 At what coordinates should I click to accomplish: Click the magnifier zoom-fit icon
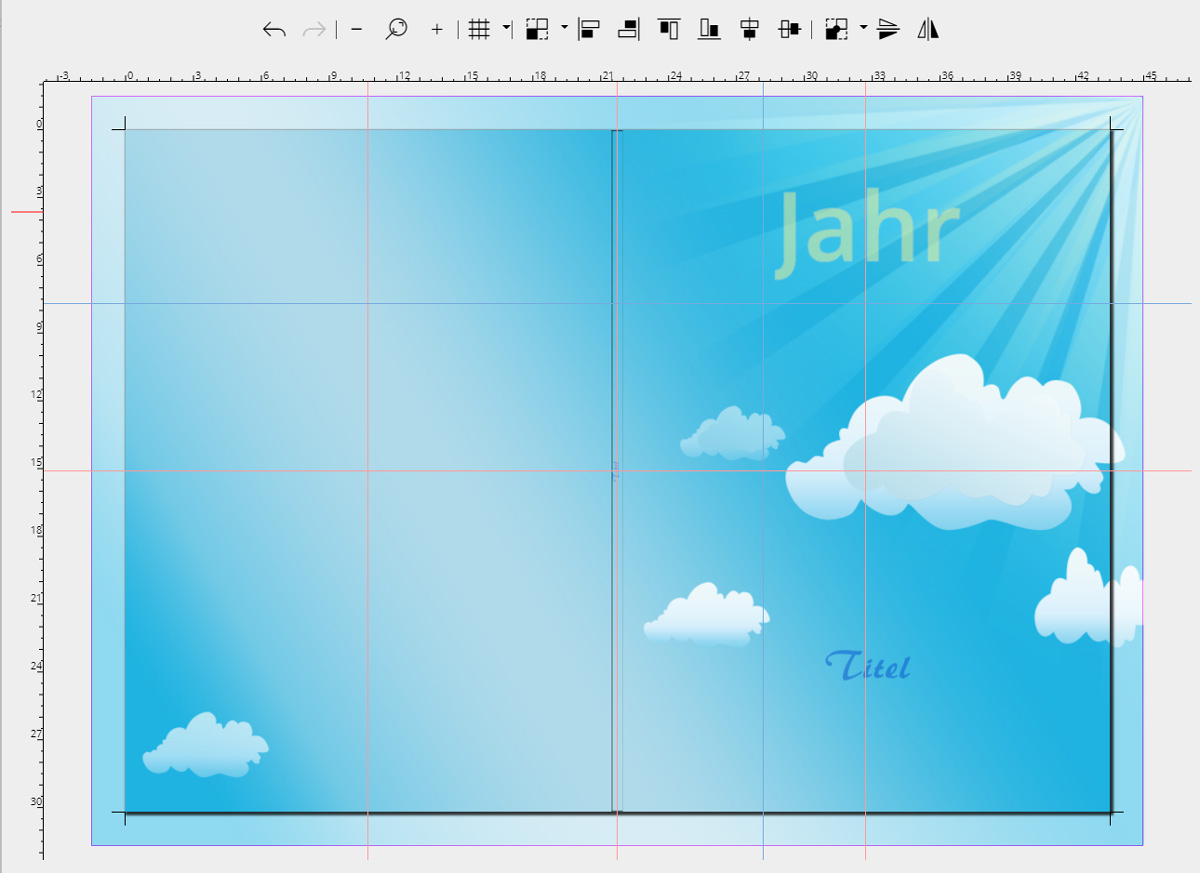396,30
